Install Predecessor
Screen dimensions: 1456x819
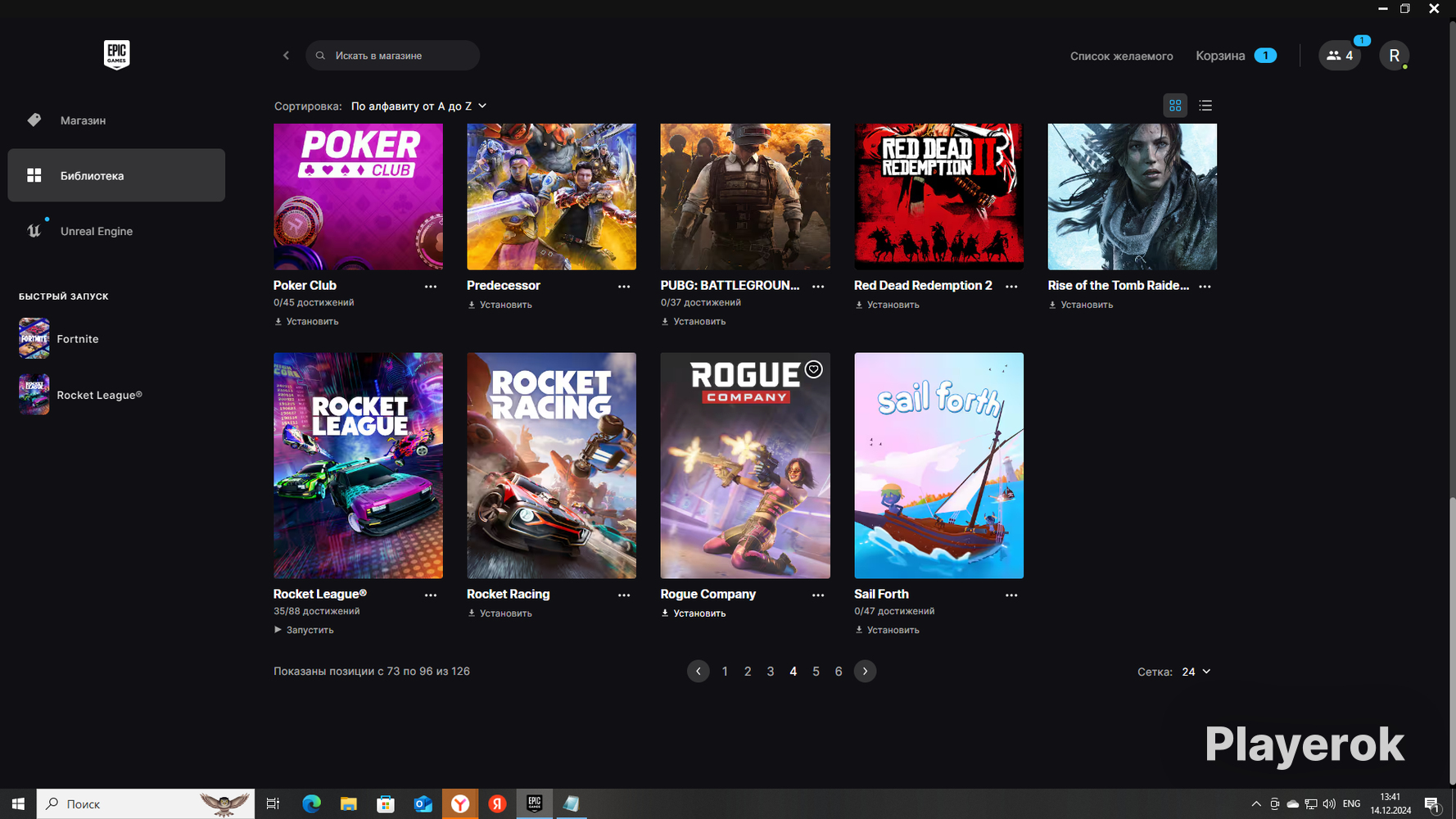tap(500, 305)
